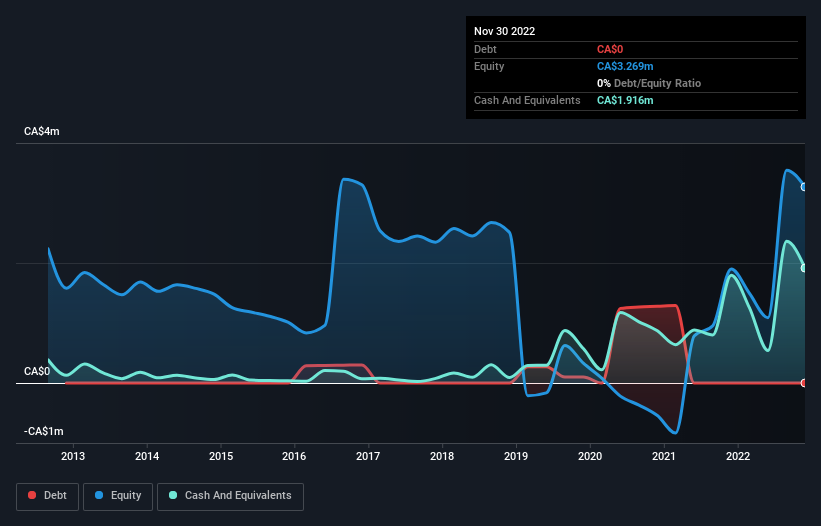Image resolution: width=821 pixels, height=526 pixels.
Task: Click the blue Equity legend dot
Action: point(99,495)
